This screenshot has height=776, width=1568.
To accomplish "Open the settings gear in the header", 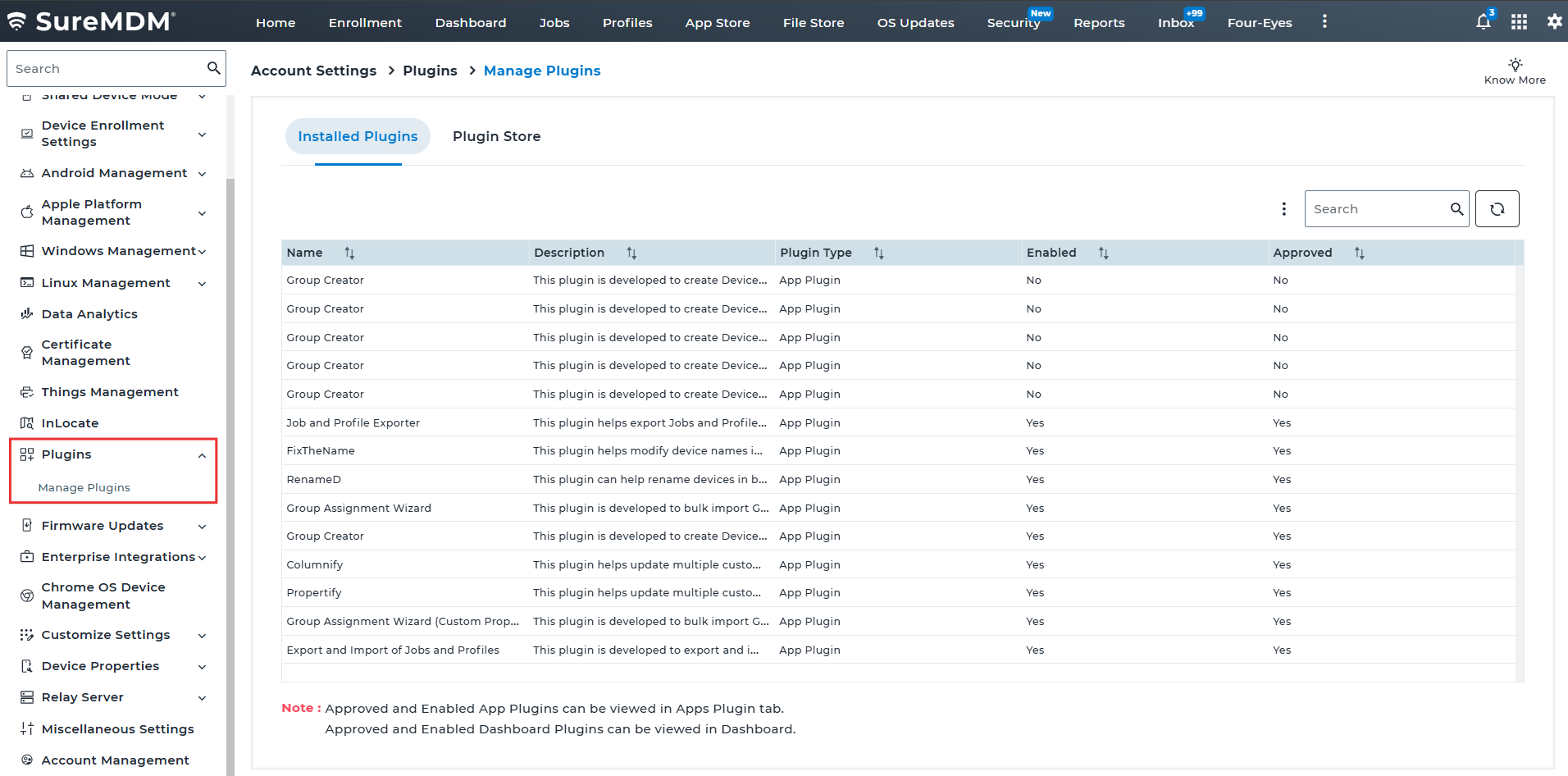I will pyautogui.click(x=1554, y=22).
